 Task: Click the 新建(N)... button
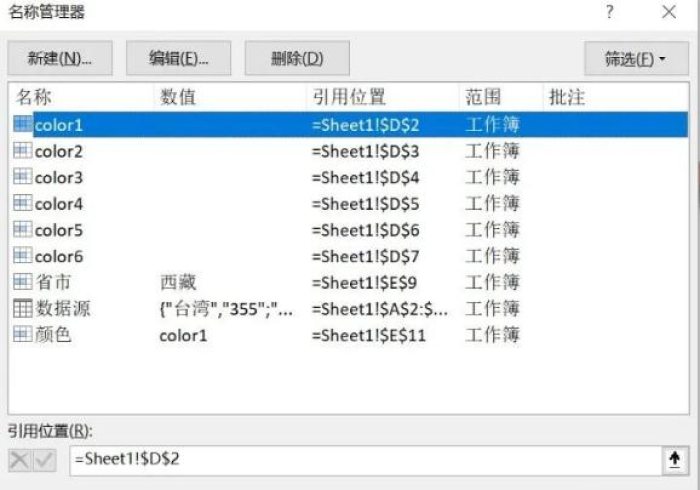60,58
